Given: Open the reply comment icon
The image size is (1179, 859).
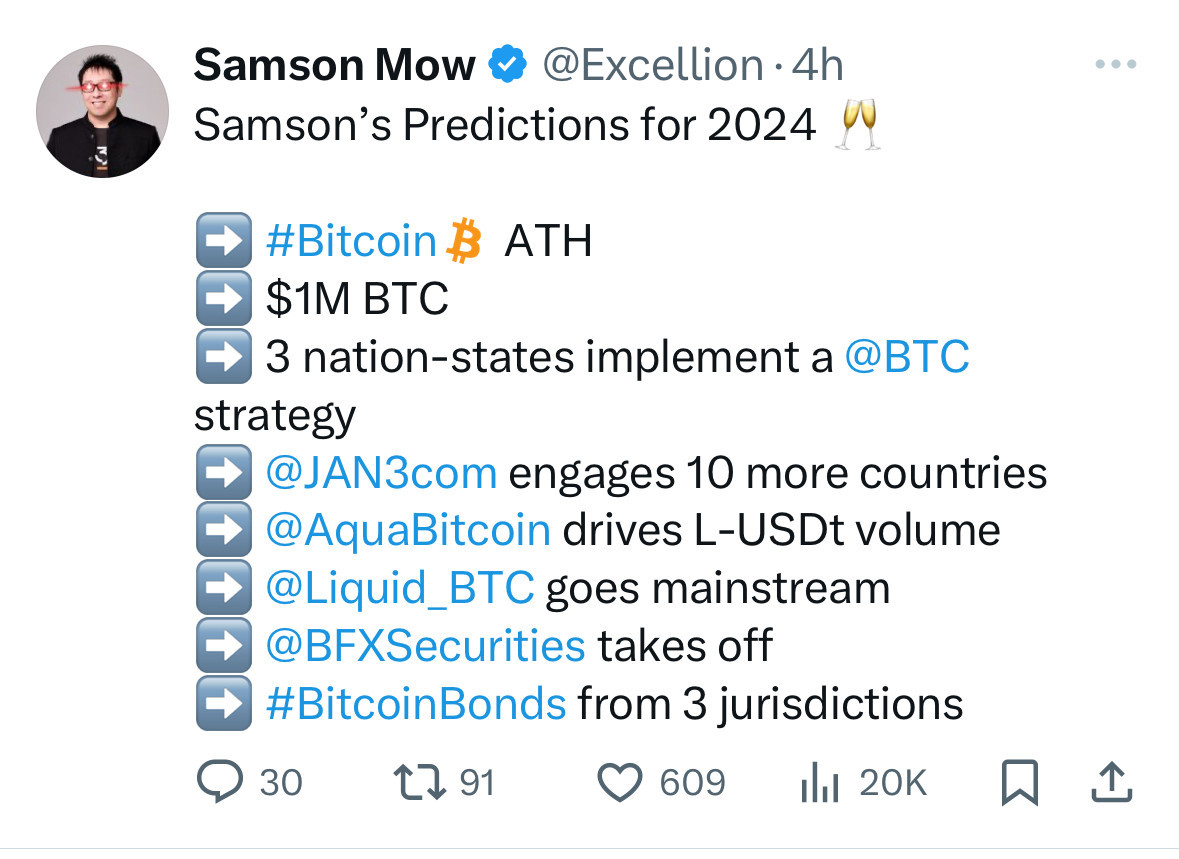Looking at the screenshot, I should point(220,782).
